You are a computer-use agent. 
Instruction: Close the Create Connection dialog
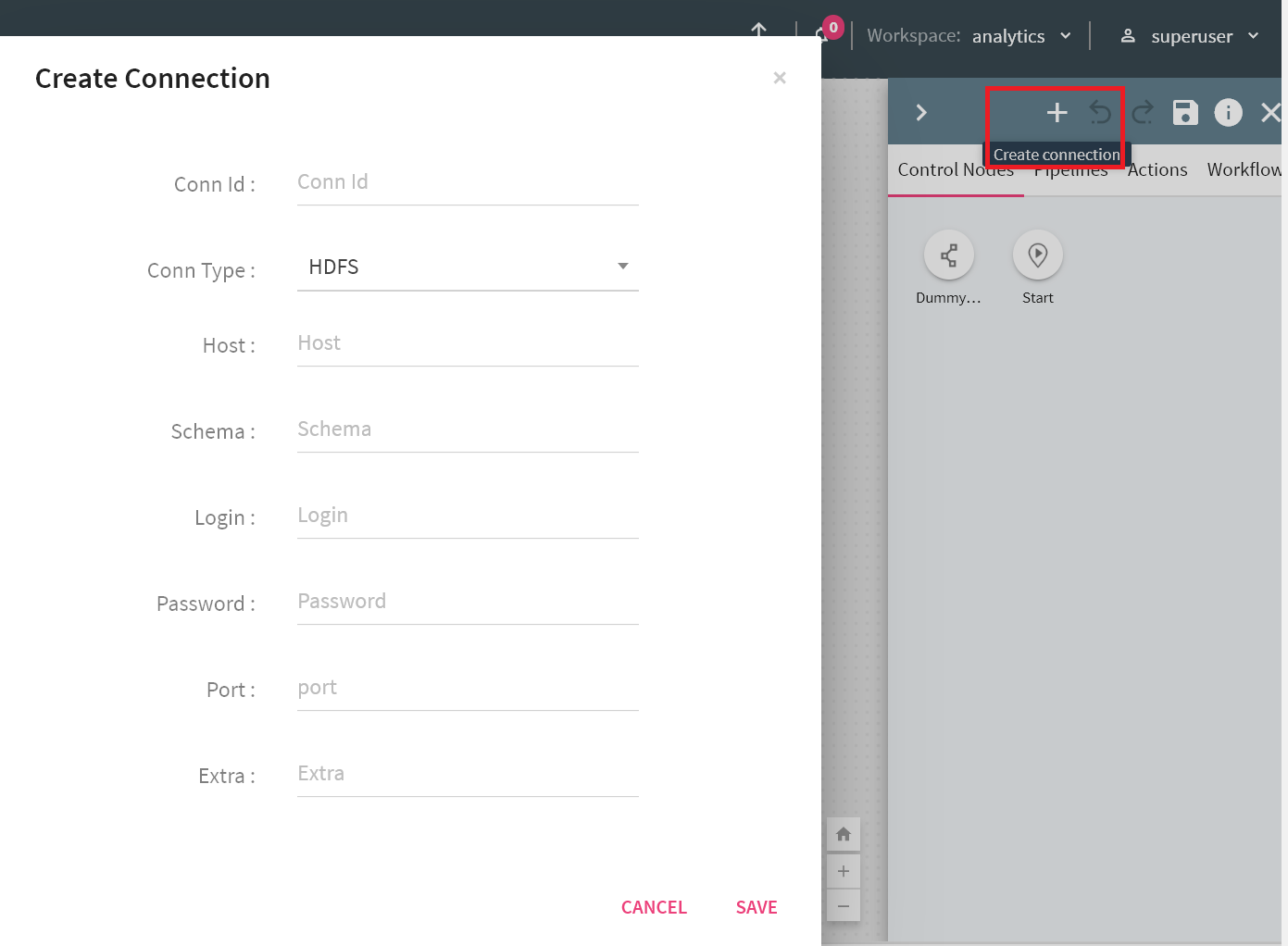[780, 78]
